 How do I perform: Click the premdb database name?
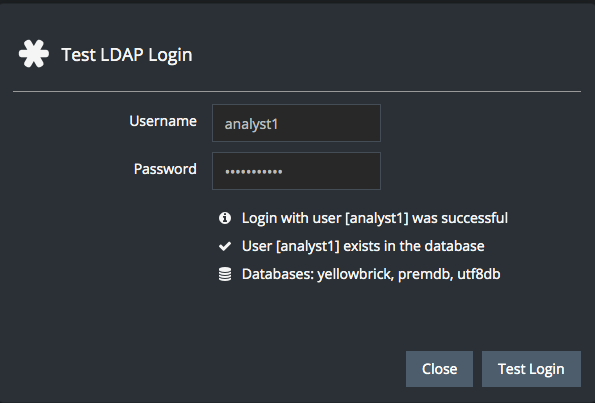pyautogui.click(x=425, y=274)
